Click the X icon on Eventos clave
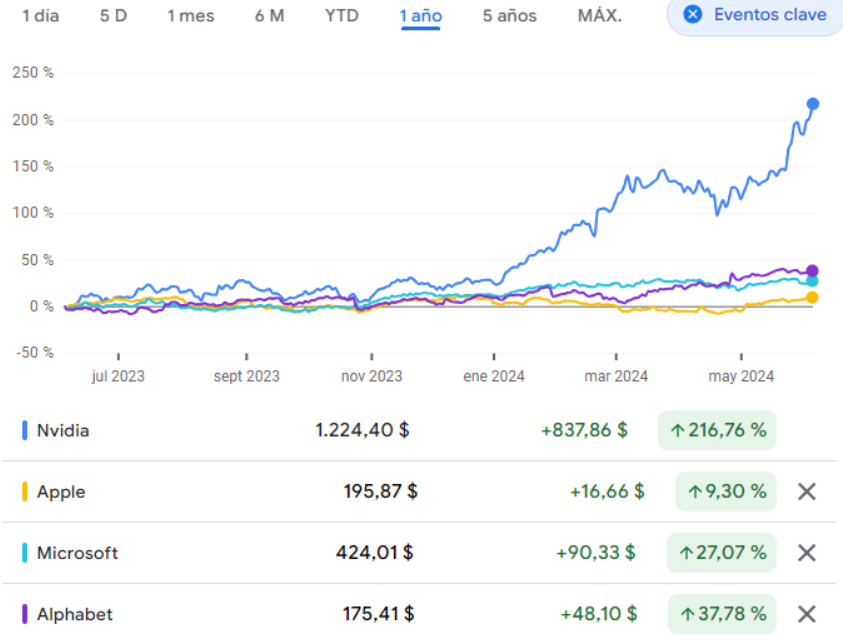The width and height of the screenshot is (843, 635). tap(692, 15)
